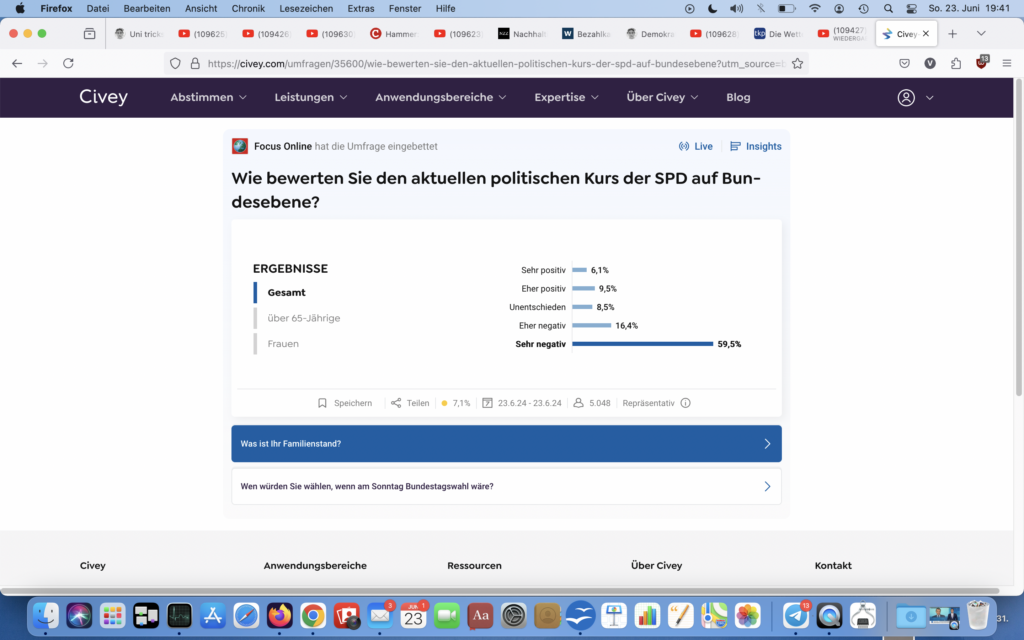Expand the Leistungen dropdown menu

pyautogui.click(x=311, y=98)
